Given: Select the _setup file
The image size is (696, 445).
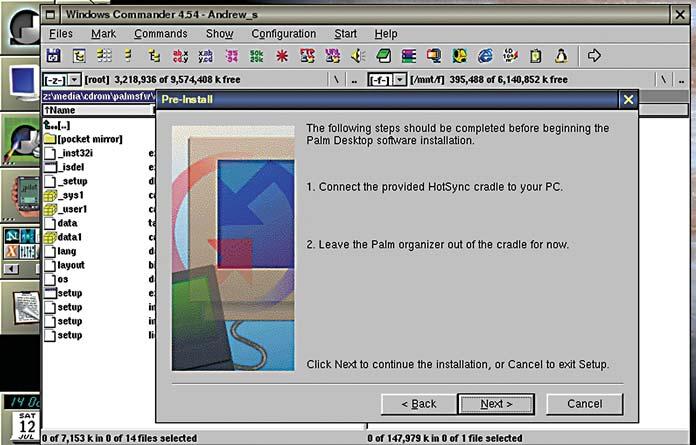Looking at the screenshot, I should [66, 181].
